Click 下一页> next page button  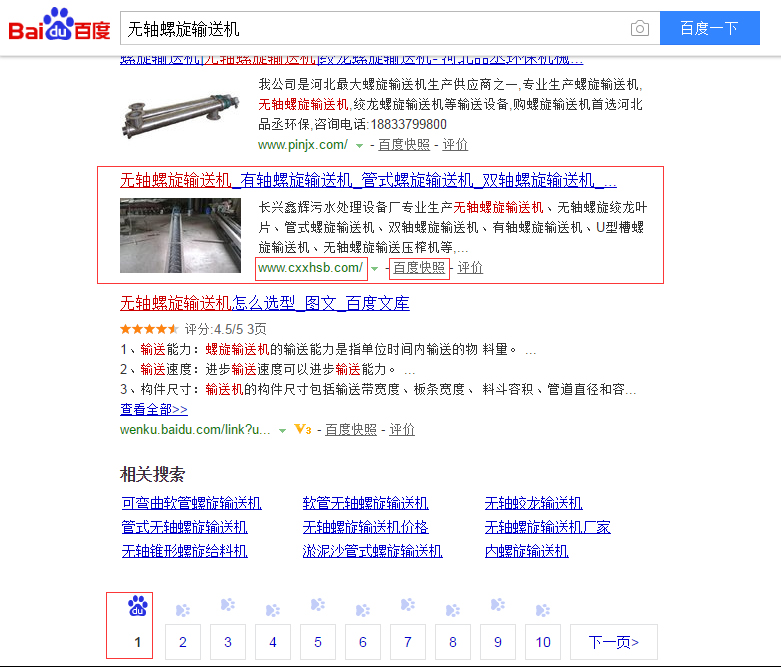[614, 642]
